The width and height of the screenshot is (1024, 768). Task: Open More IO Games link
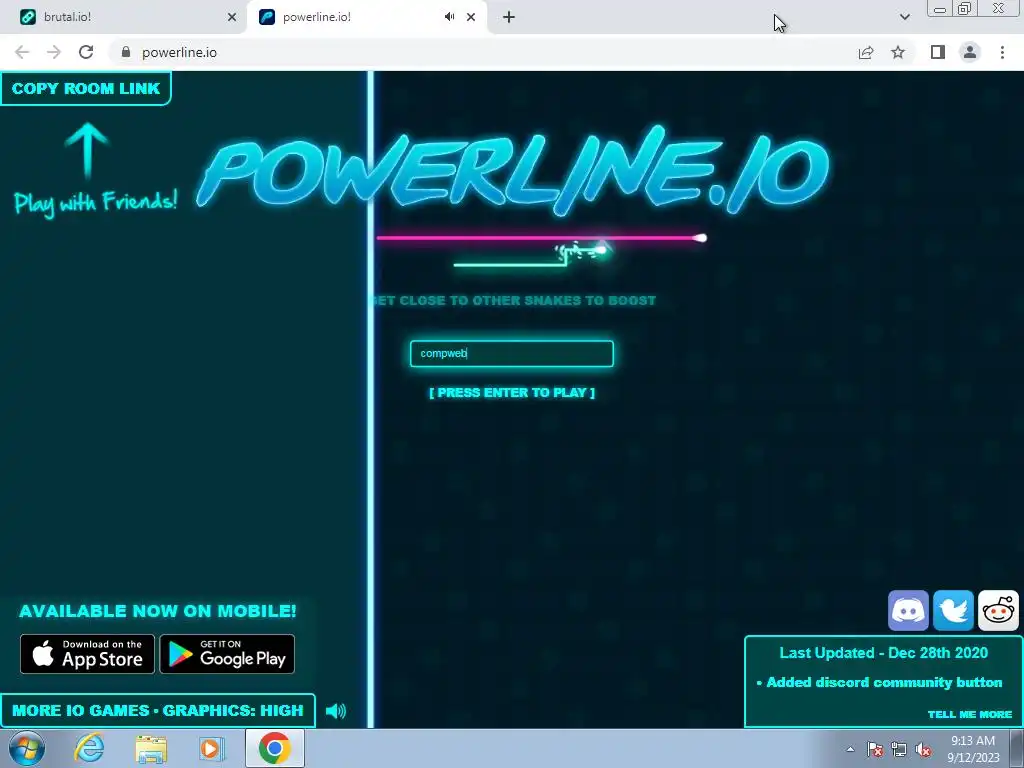point(80,711)
